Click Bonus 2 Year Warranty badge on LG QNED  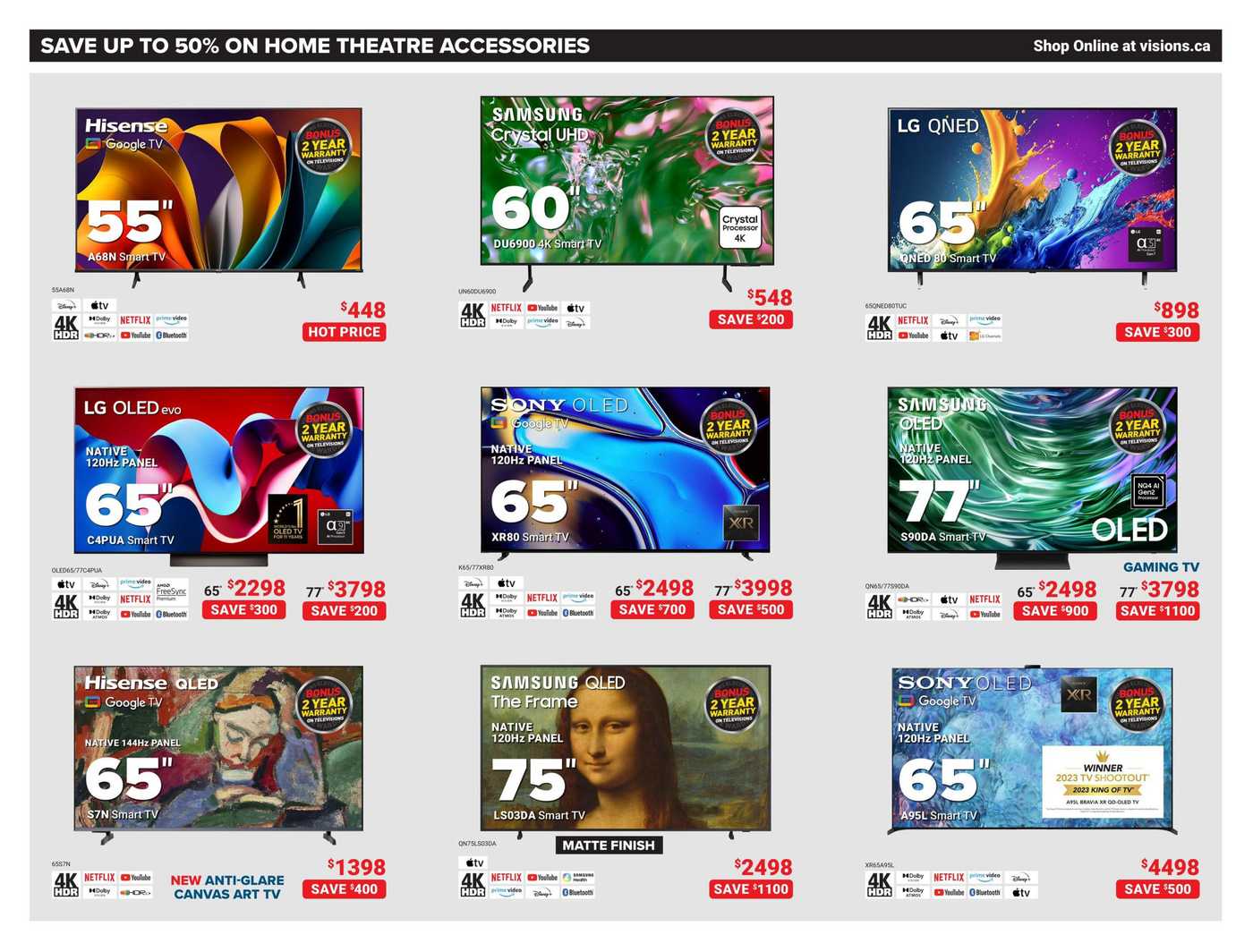pyautogui.click(x=1137, y=148)
